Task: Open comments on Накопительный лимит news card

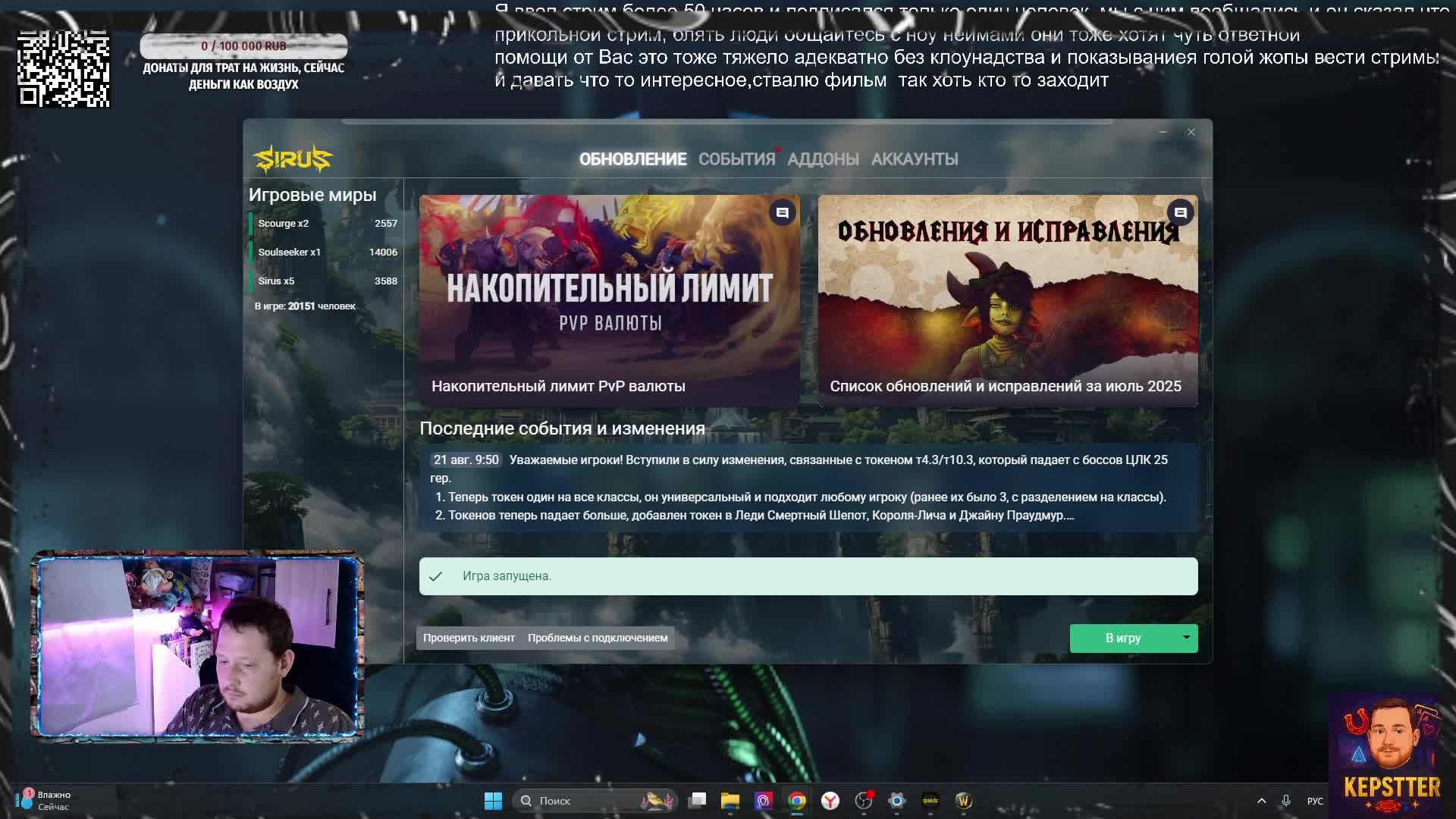Action: tap(782, 213)
